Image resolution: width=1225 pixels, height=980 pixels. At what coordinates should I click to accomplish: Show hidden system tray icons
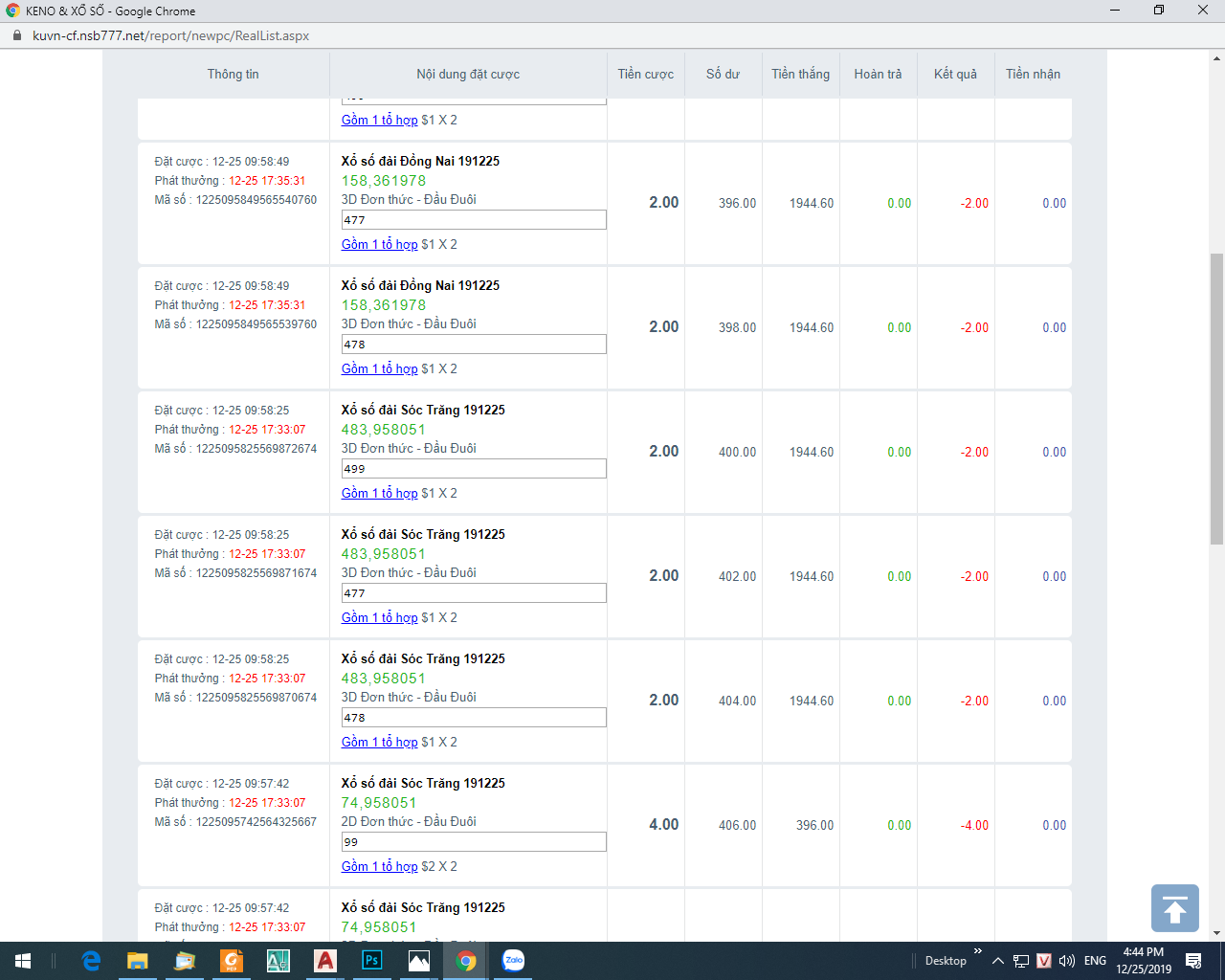tap(997, 961)
